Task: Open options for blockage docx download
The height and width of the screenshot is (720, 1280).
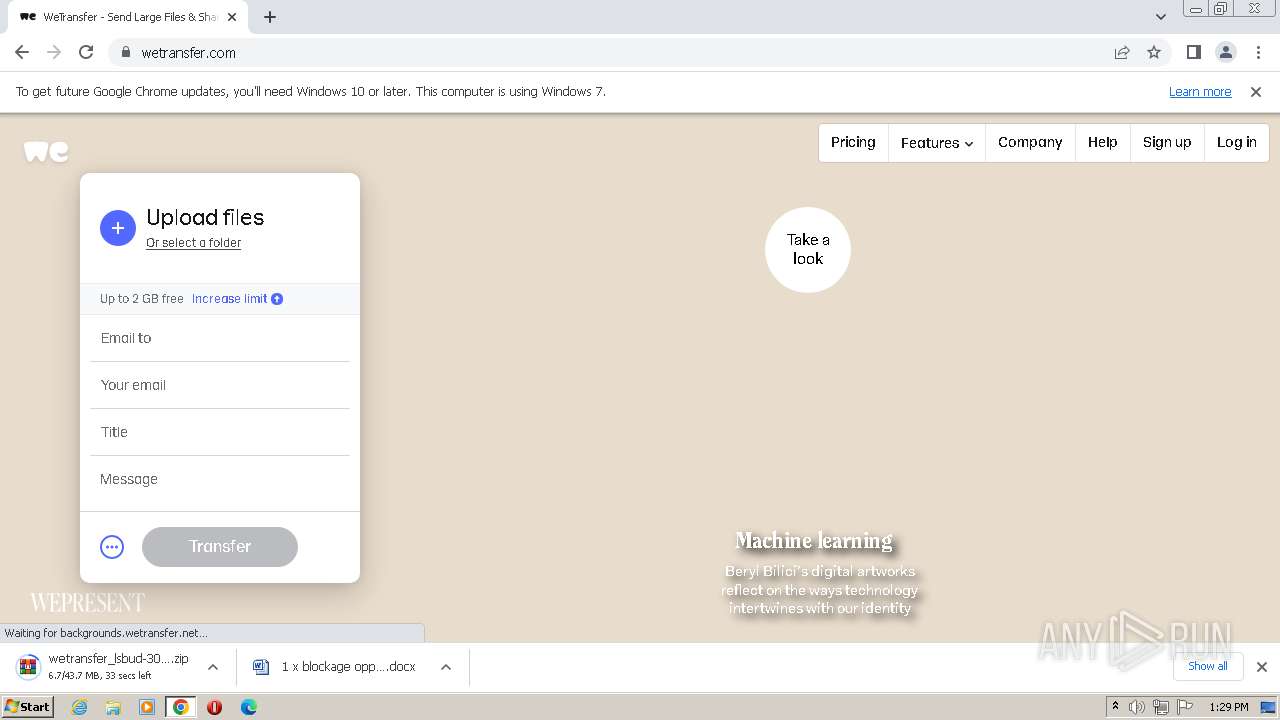Action: (x=446, y=667)
